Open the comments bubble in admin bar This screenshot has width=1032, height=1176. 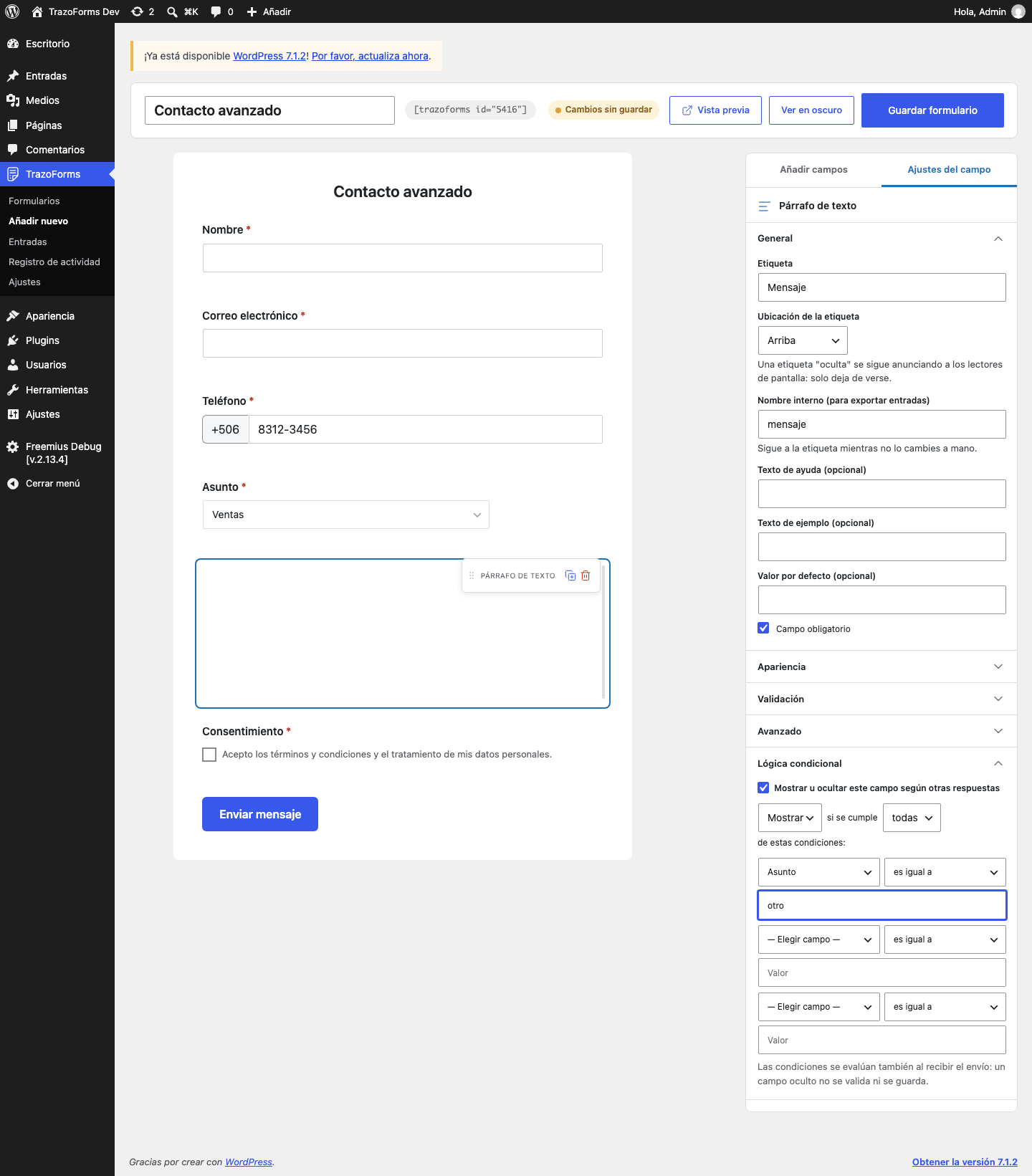point(221,11)
